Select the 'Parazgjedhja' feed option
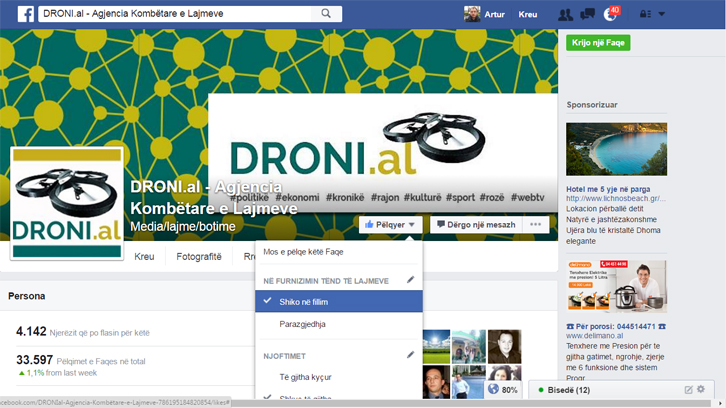Viewport: 726px width, 408px height. click(x=302, y=324)
